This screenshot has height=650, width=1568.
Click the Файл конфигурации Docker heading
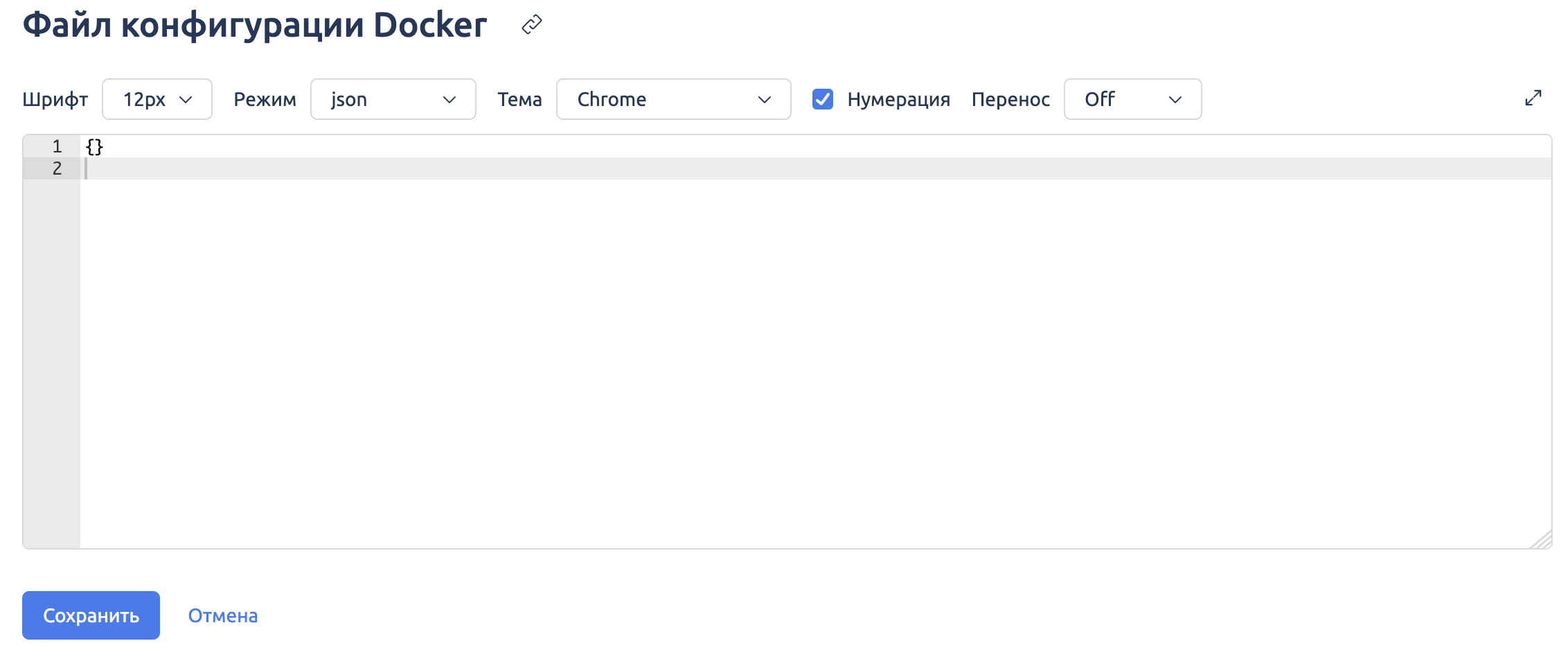[x=255, y=26]
